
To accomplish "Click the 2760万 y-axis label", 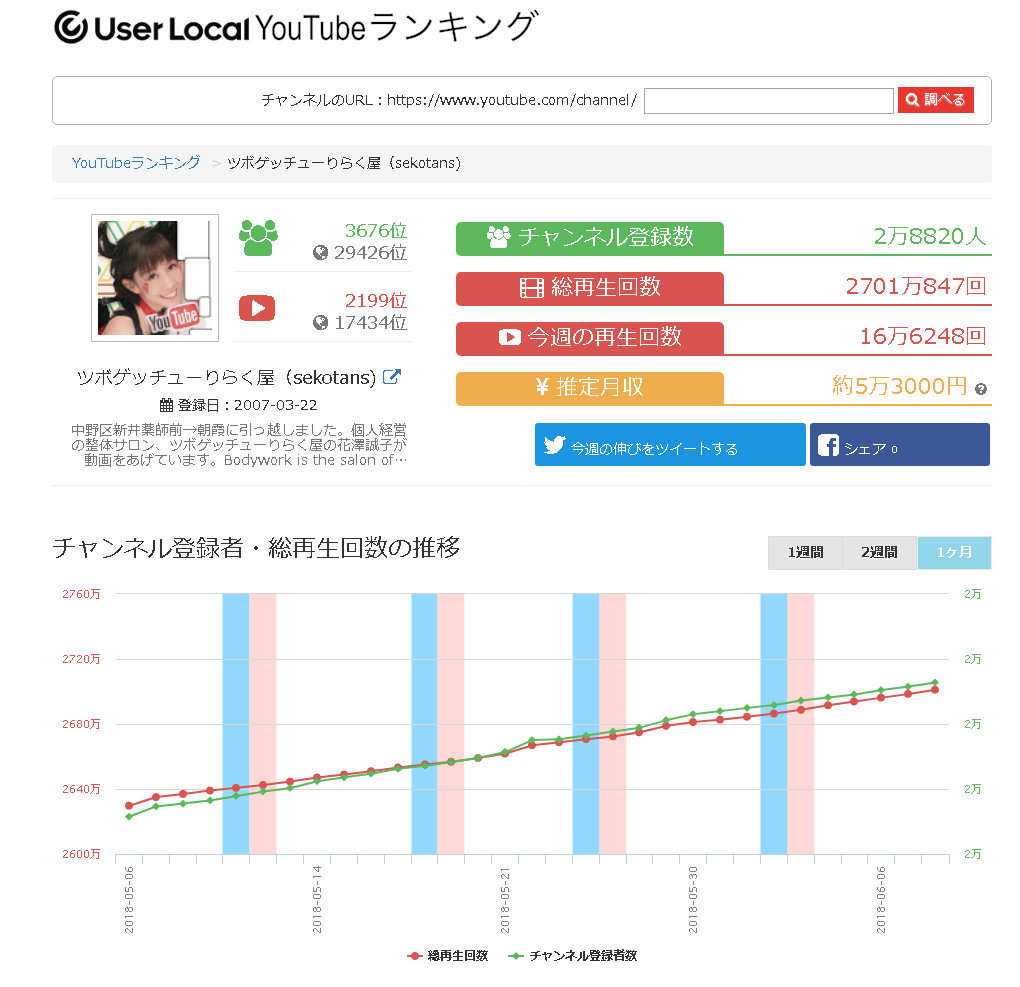I will coord(81,594).
